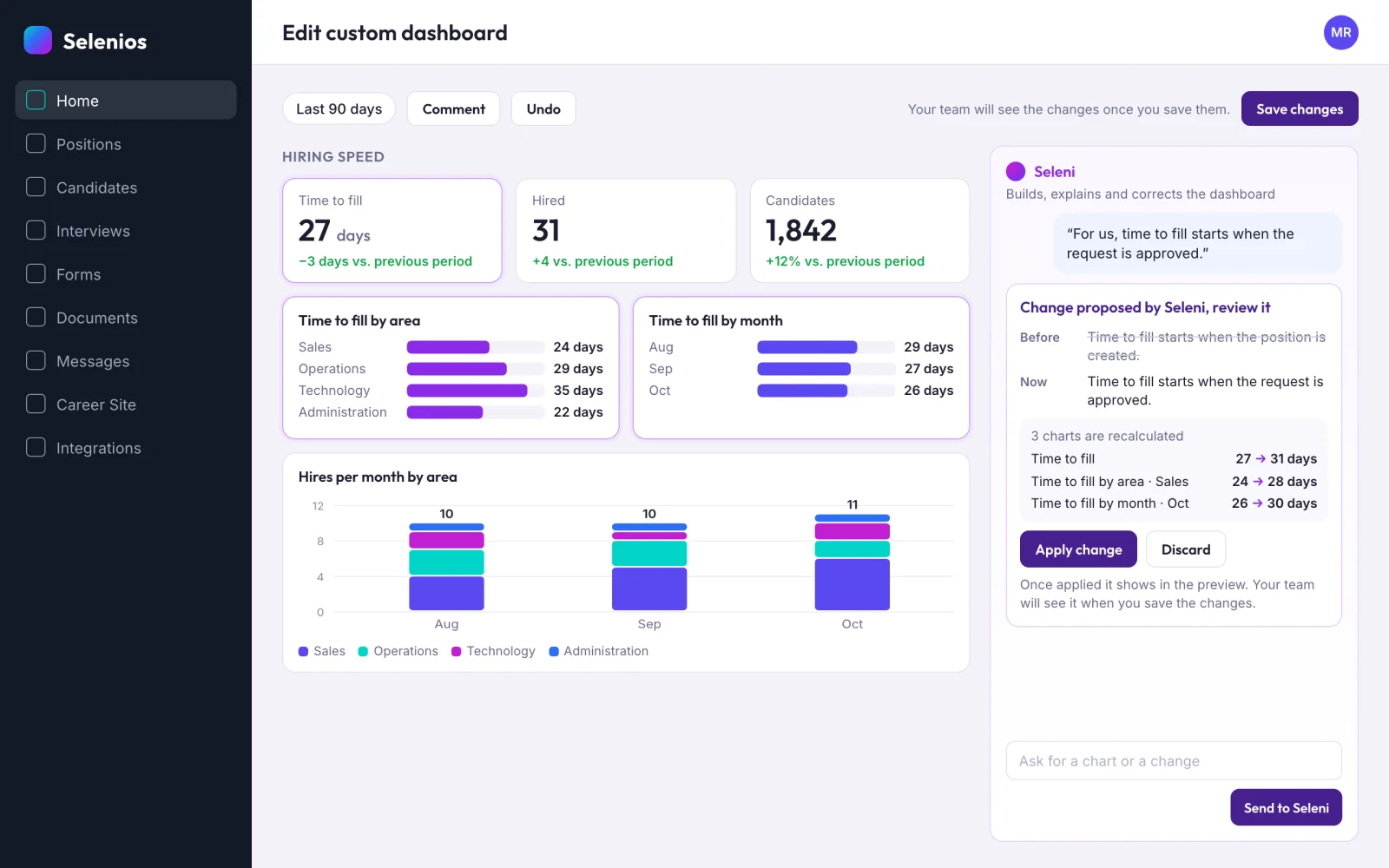The width and height of the screenshot is (1389, 868).
Task: Save changes to the dashboard
Action: [1300, 108]
